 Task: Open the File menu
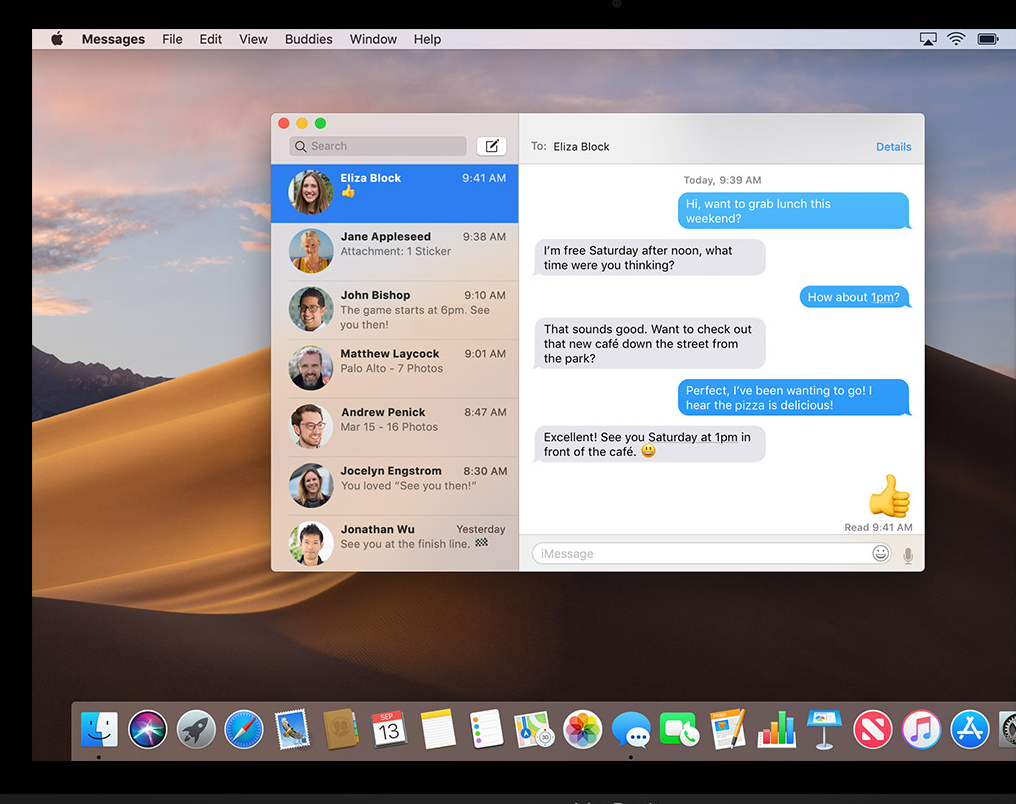click(x=172, y=39)
